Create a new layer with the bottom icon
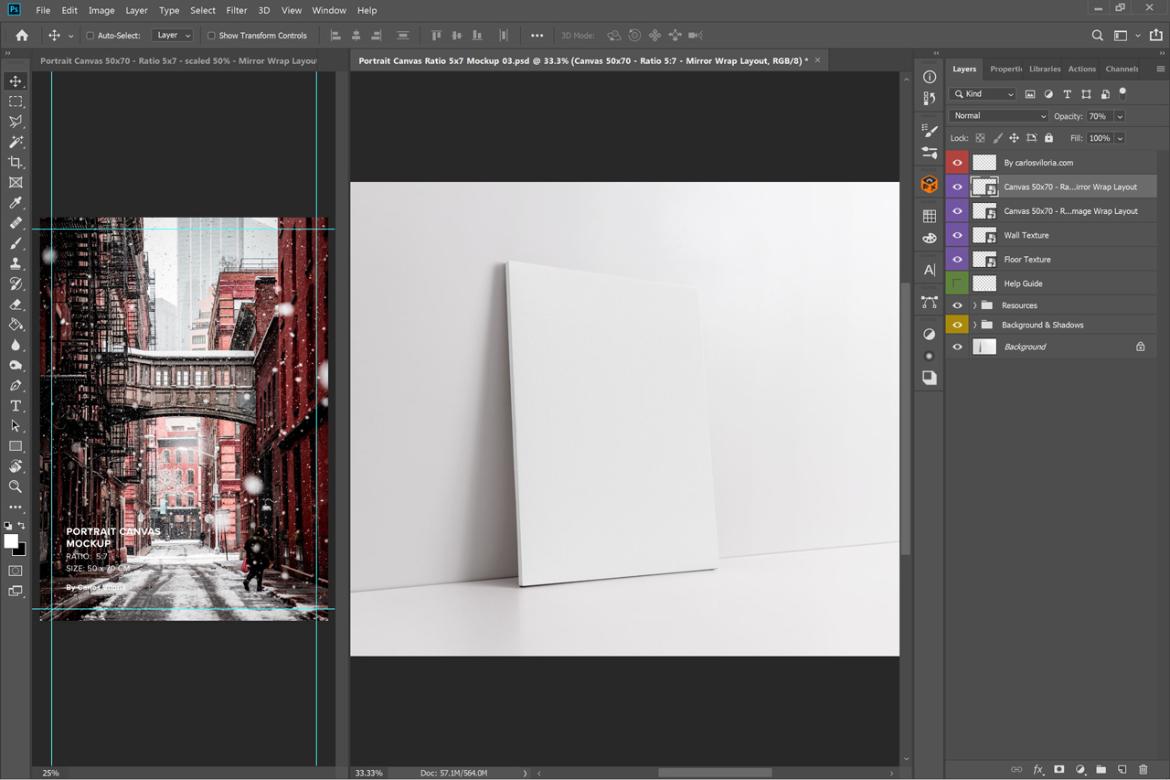This screenshot has height=780, width=1170. click(1121, 770)
